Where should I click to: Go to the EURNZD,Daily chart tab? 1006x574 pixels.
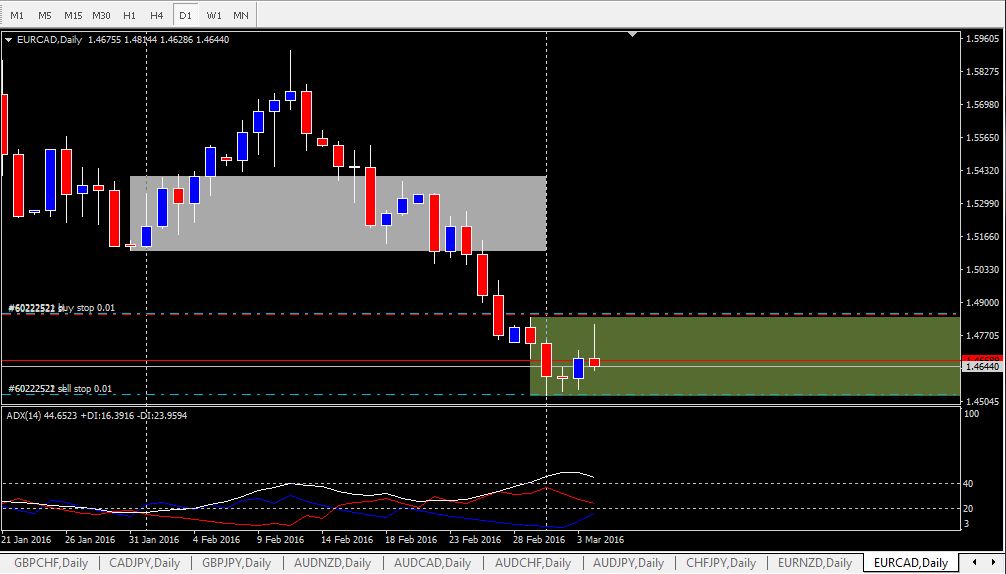tap(814, 563)
